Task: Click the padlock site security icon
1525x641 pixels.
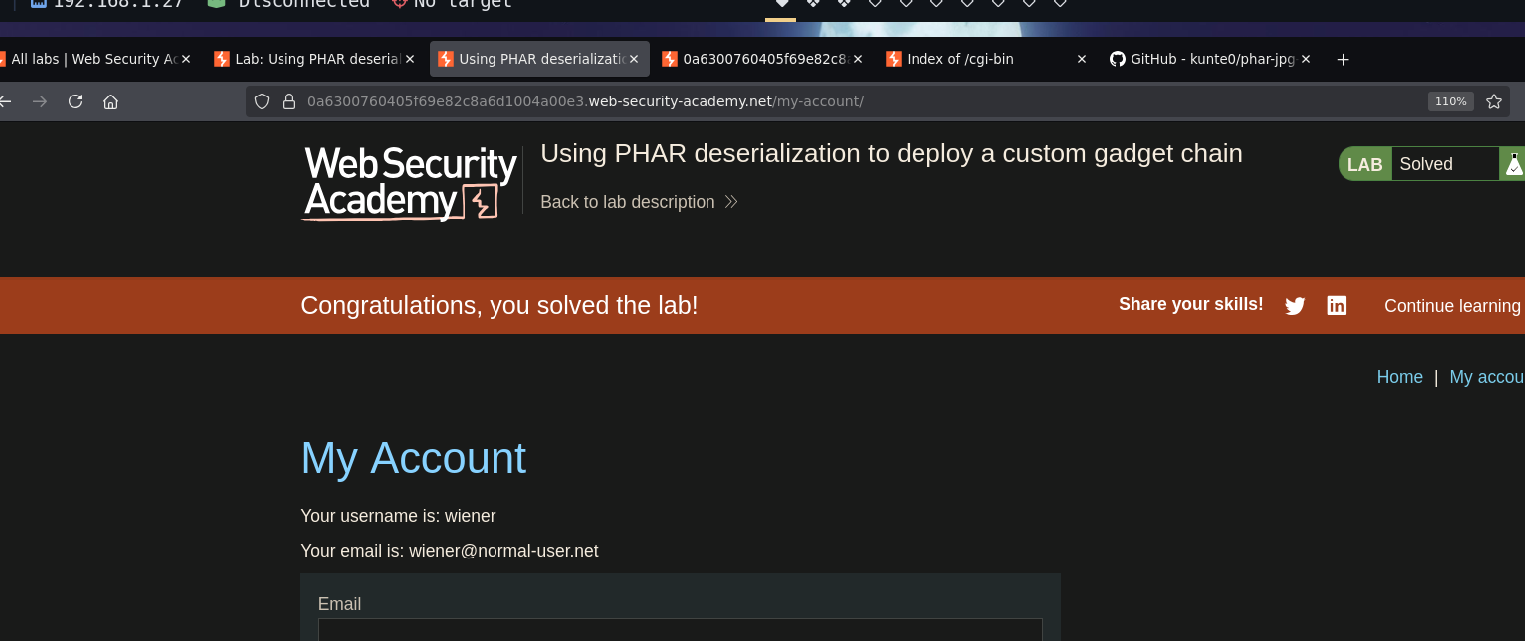Action: [x=289, y=101]
